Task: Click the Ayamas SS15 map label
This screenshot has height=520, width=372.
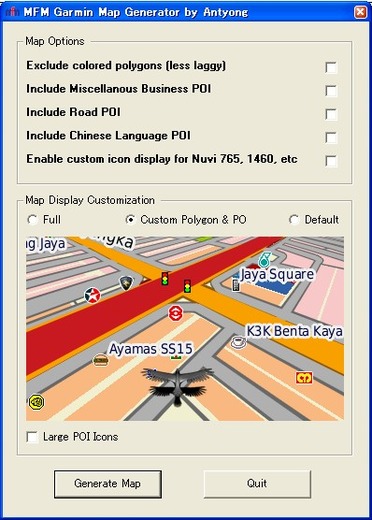Action: coord(151,349)
